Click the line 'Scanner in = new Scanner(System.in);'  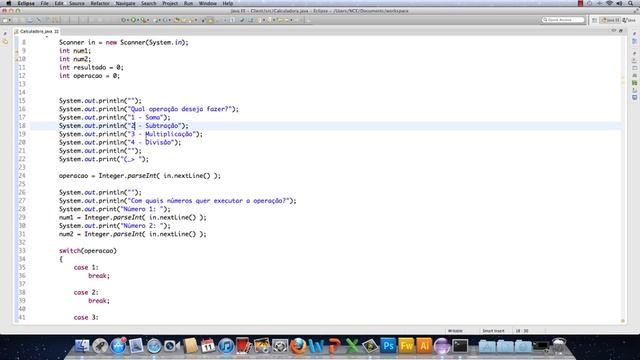(x=124, y=42)
